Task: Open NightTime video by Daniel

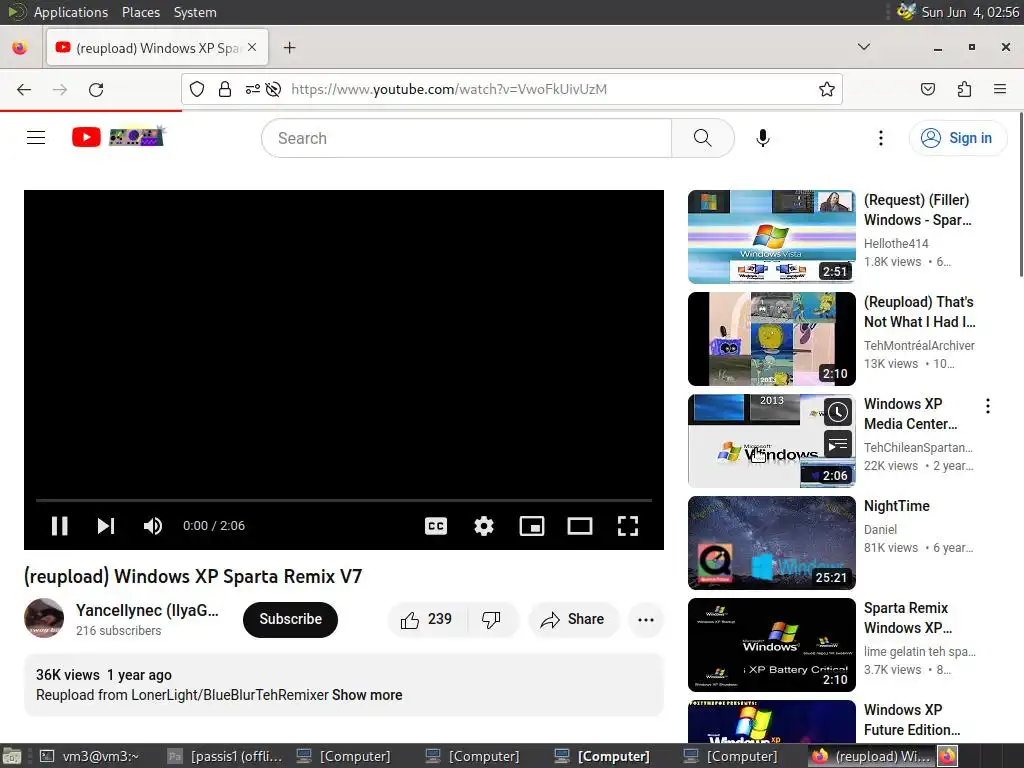Action: (x=772, y=543)
